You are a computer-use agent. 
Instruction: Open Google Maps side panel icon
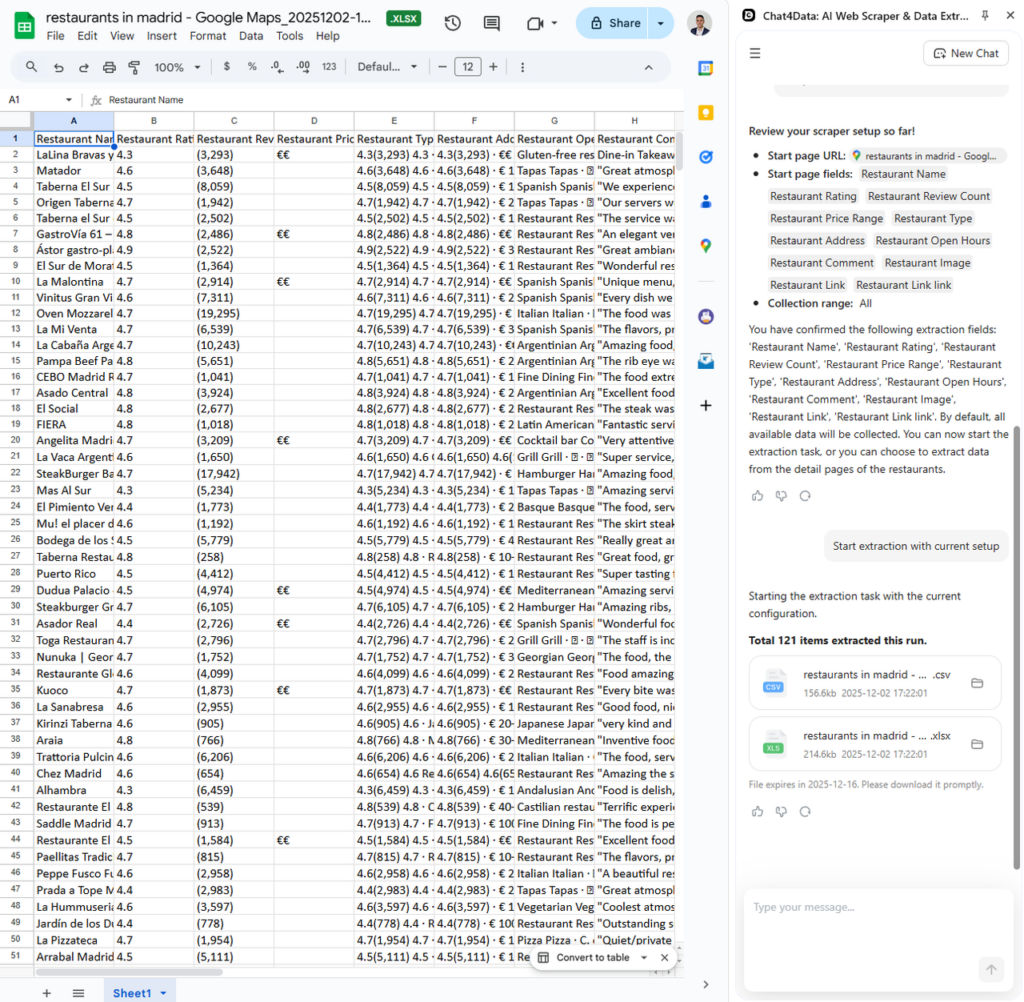coord(706,245)
